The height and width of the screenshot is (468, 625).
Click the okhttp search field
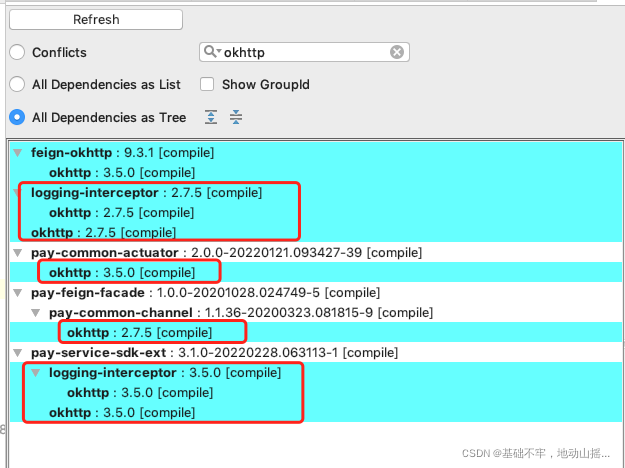(x=304, y=52)
